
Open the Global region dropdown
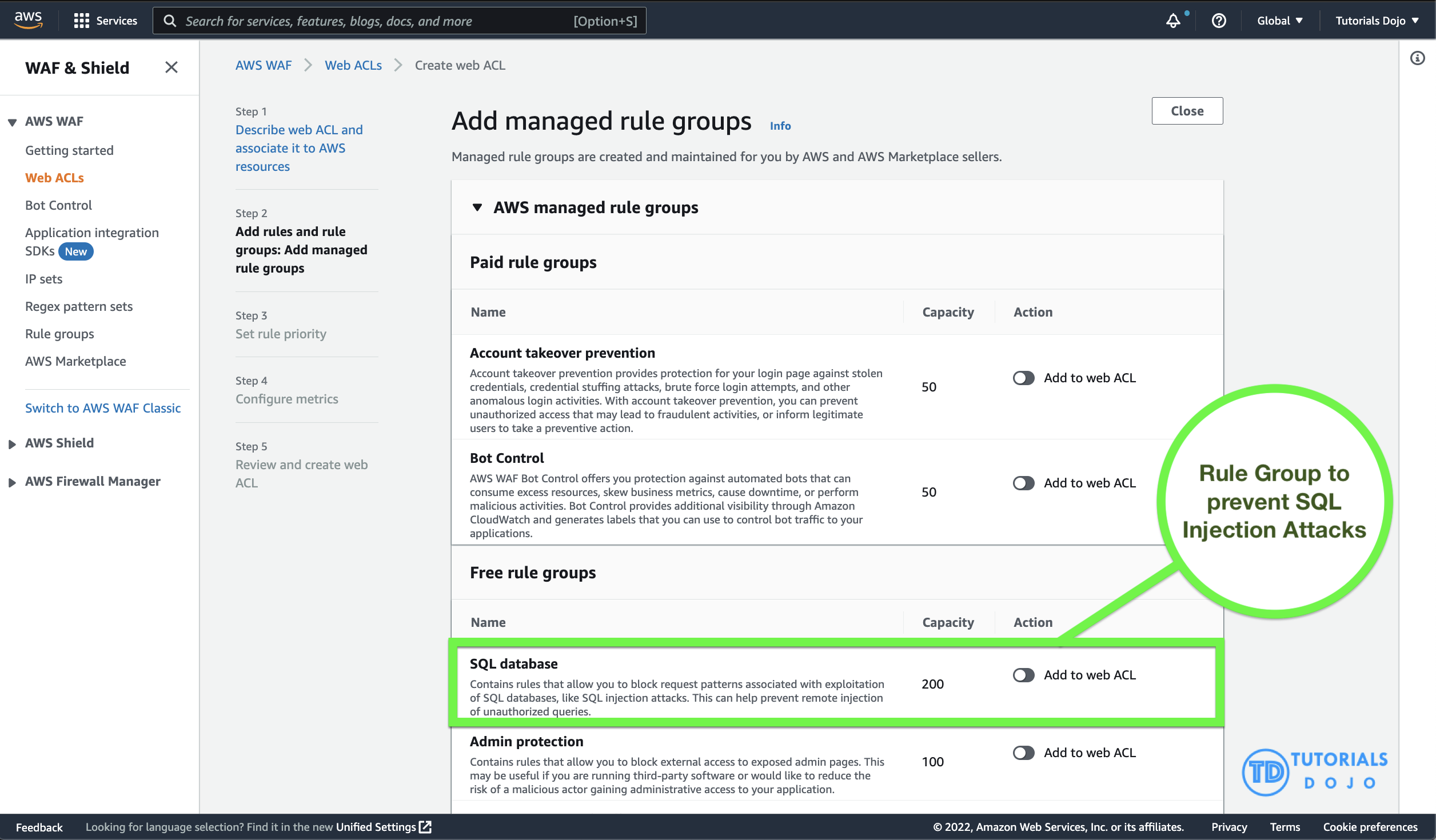(1280, 21)
